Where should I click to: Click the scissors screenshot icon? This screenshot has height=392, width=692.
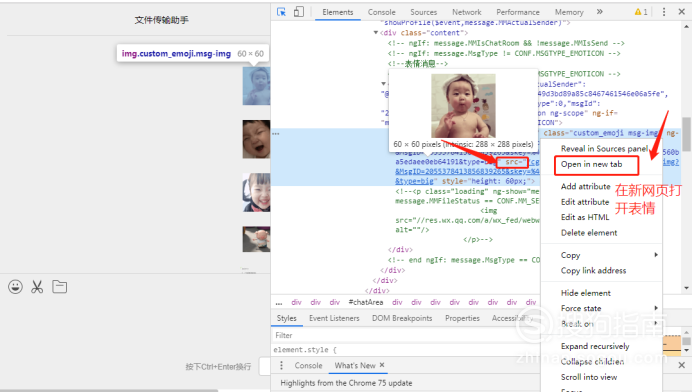tap(37, 287)
